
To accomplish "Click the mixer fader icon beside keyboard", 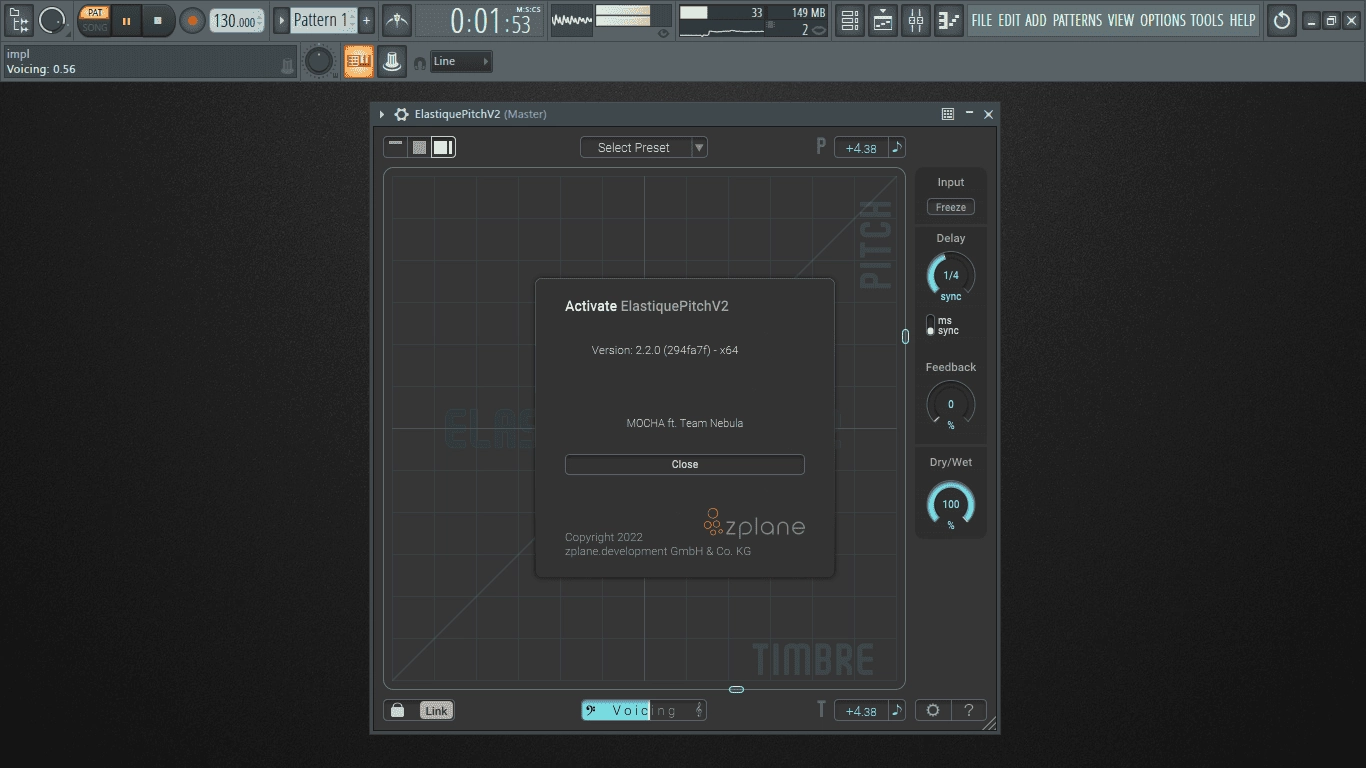I will [392, 61].
